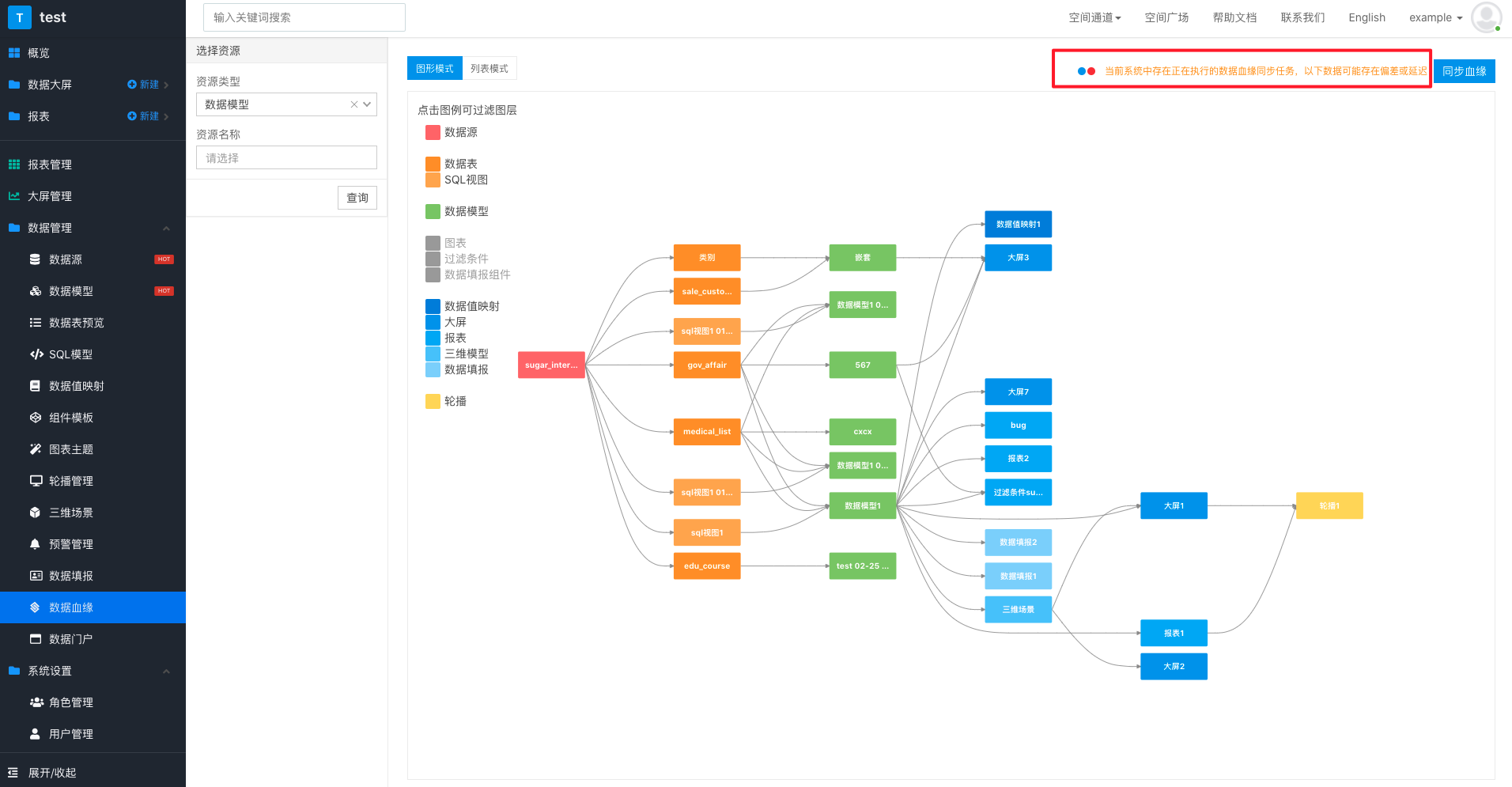Open the 空间通道 dropdown menu
The image size is (1512, 787).
1094,17
